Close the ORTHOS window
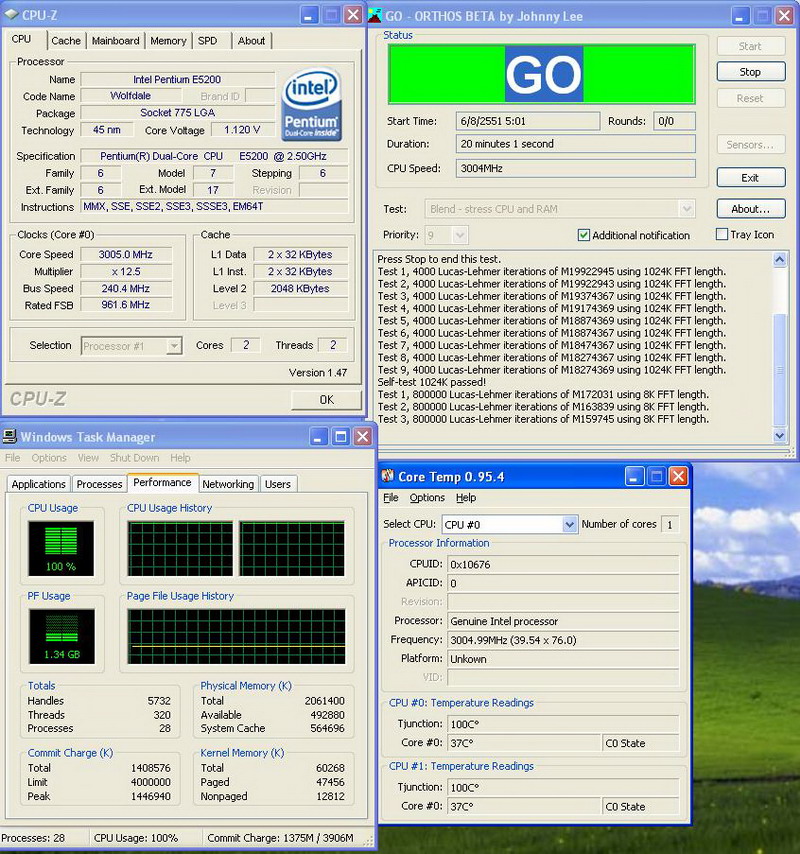The image size is (800, 854). 784,16
